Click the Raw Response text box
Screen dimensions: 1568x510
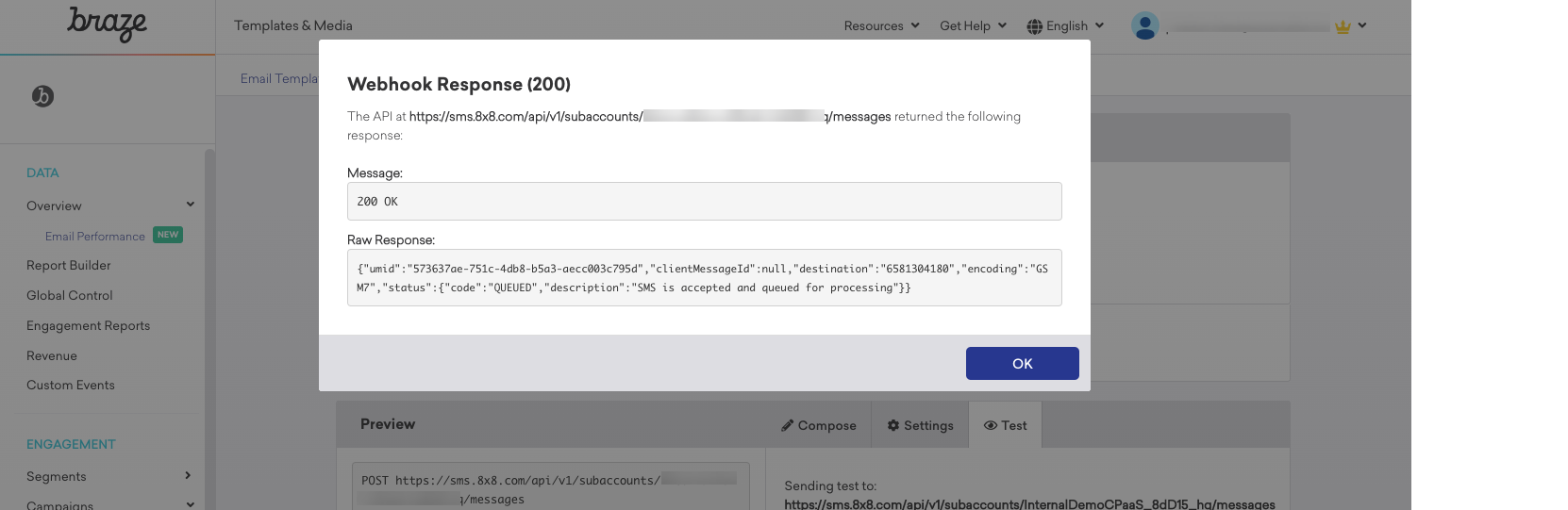pos(704,277)
